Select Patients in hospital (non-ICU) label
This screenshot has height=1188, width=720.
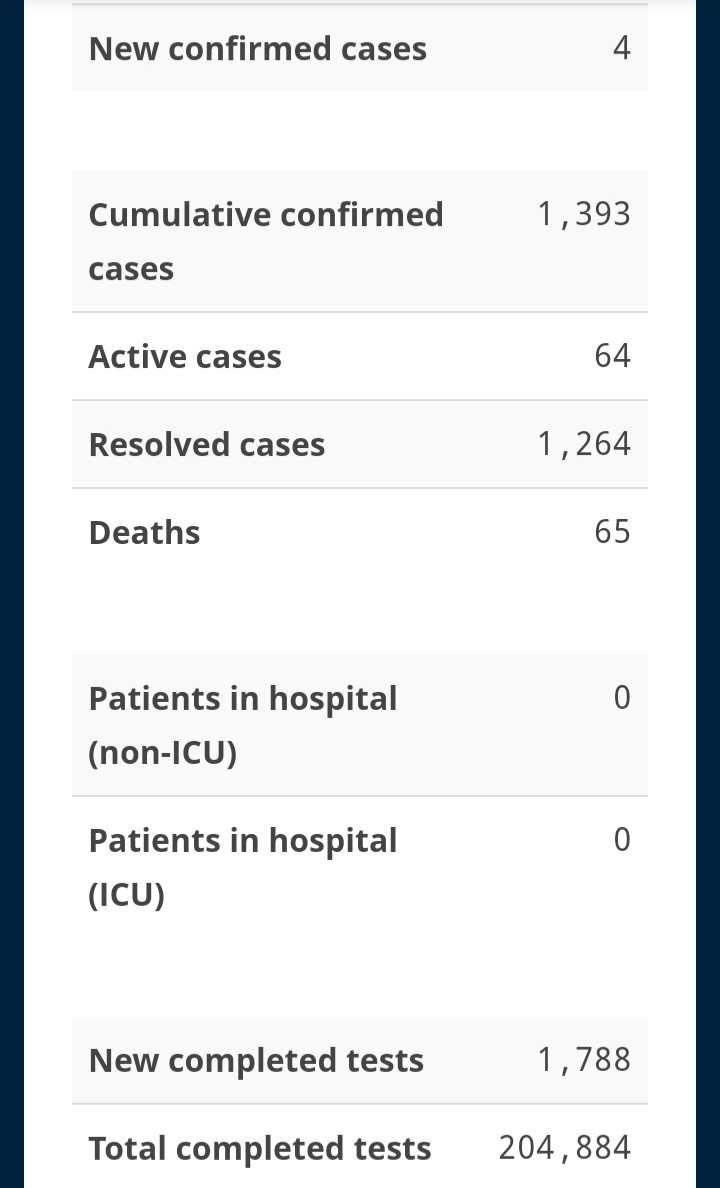[x=243, y=725]
